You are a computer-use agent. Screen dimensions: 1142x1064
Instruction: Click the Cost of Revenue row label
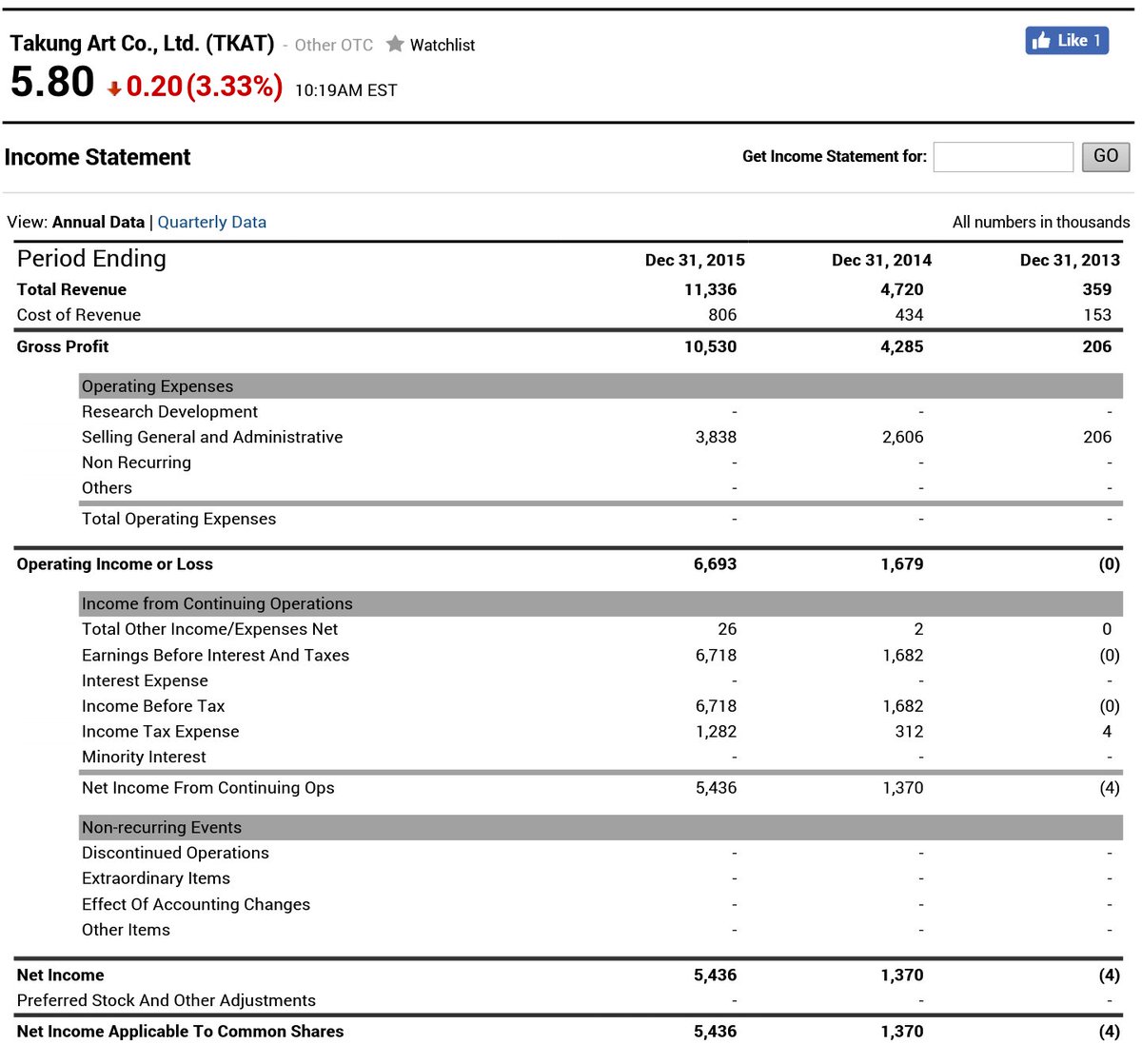coord(79,315)
